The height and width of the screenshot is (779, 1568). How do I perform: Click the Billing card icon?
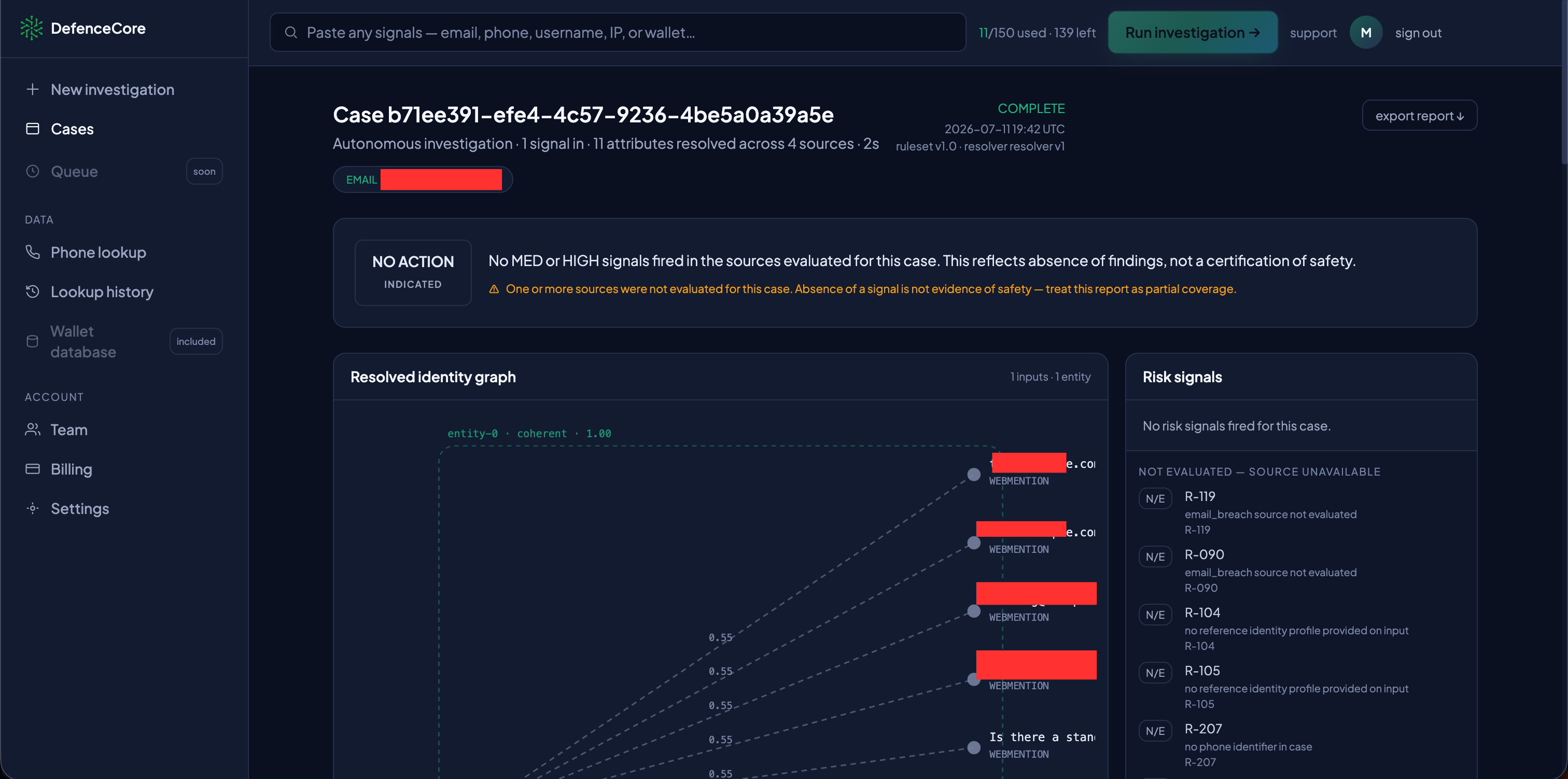pyautogui.click(x=33, y=469)
